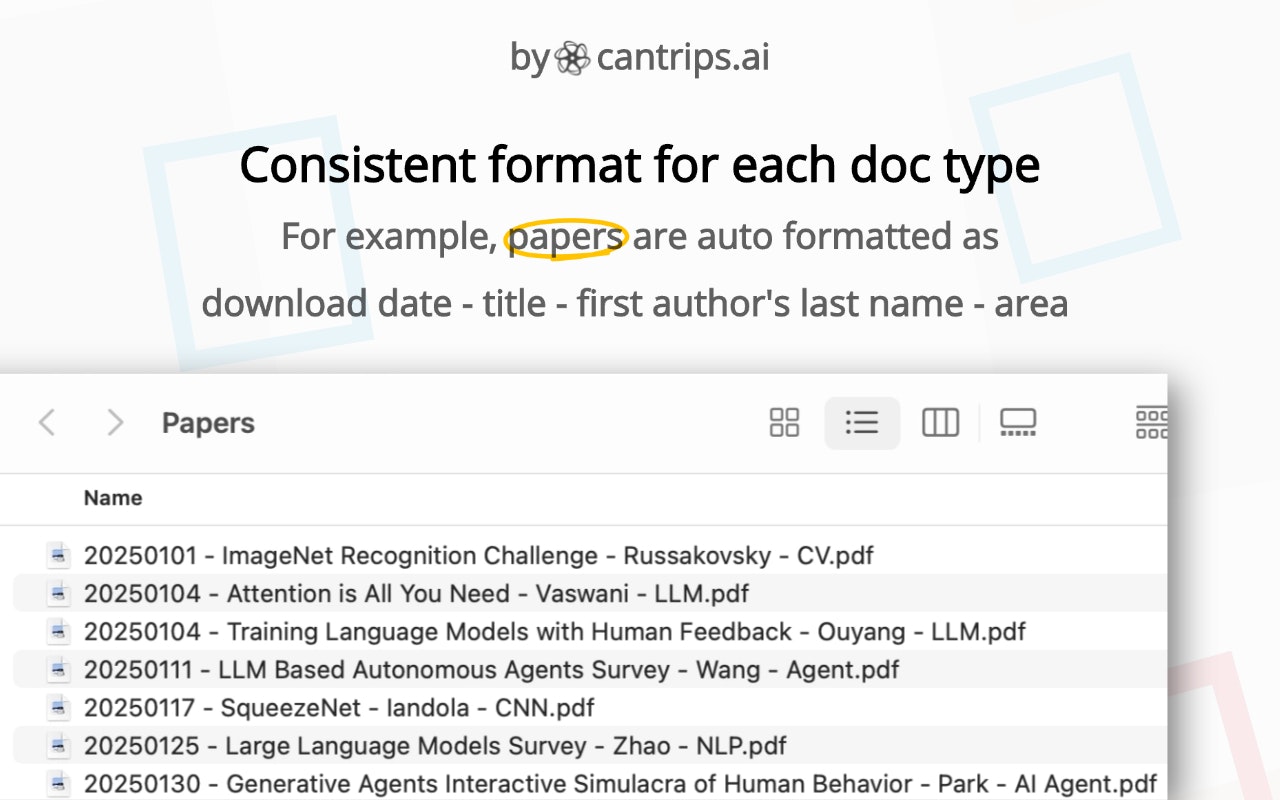Switch Finder to gallery view
This screenshot has width=1280, height=800.
(1018, 423)
